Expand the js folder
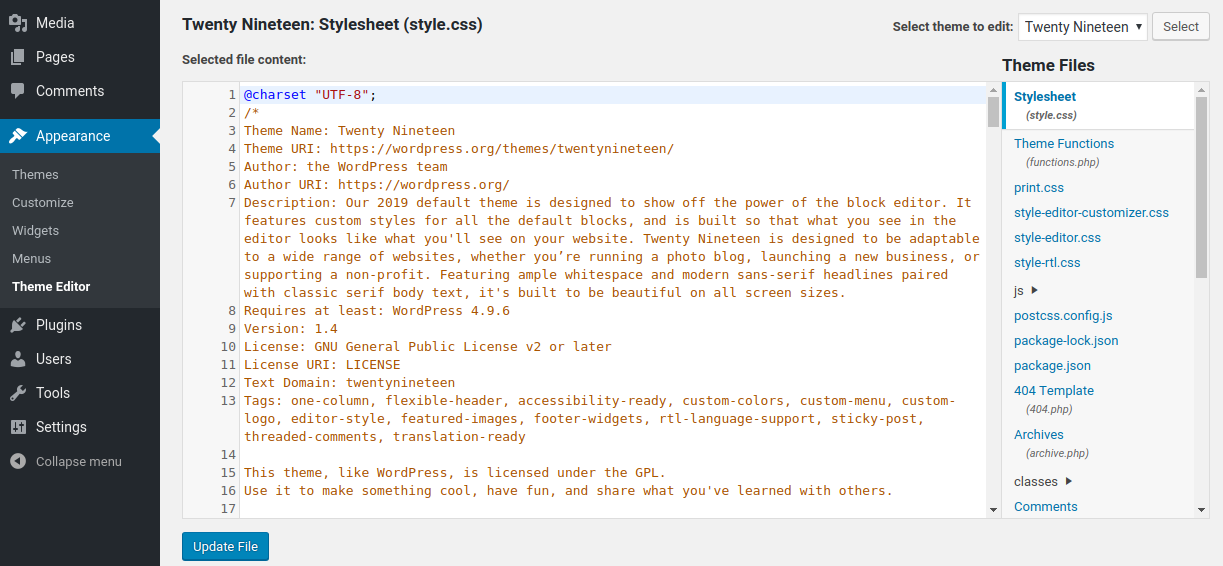1223x566 pixels. 1026,290
